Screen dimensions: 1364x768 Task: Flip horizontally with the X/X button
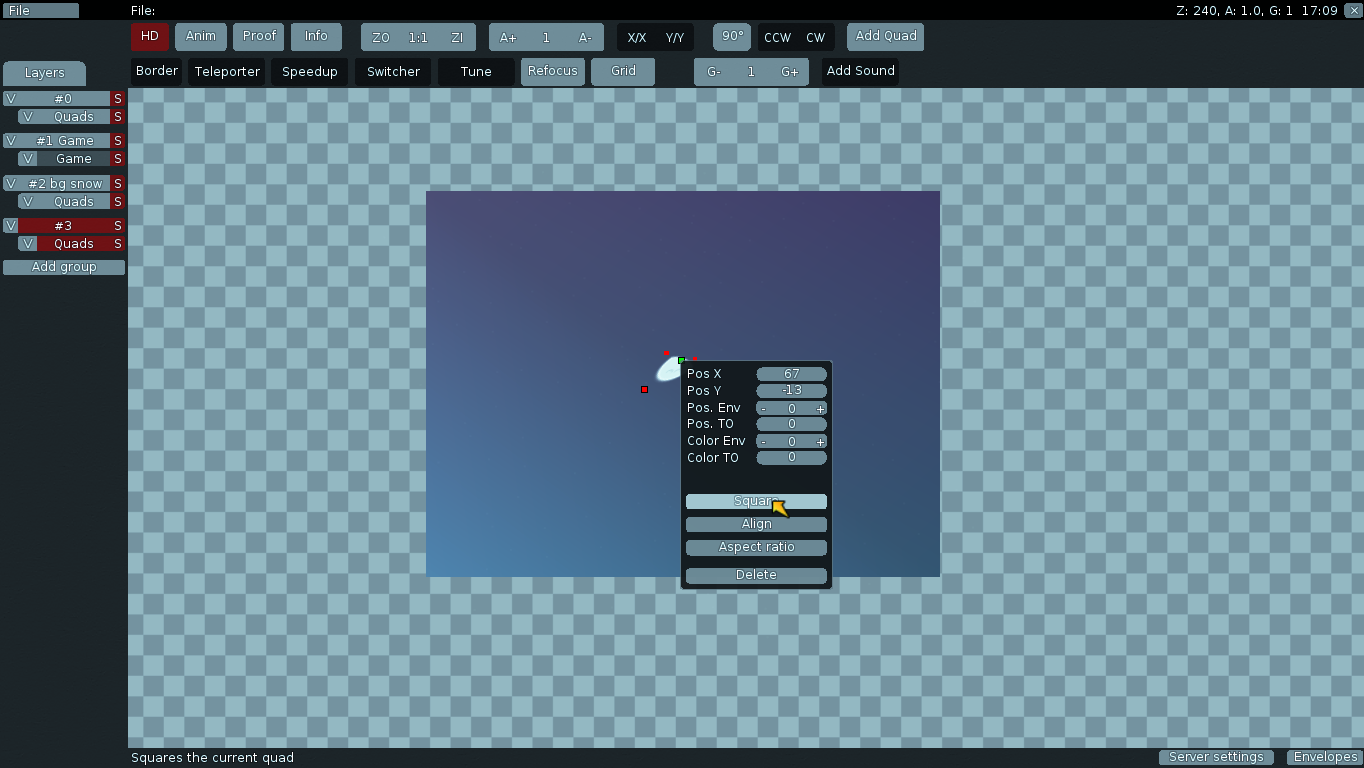click(x=636, y=38)
